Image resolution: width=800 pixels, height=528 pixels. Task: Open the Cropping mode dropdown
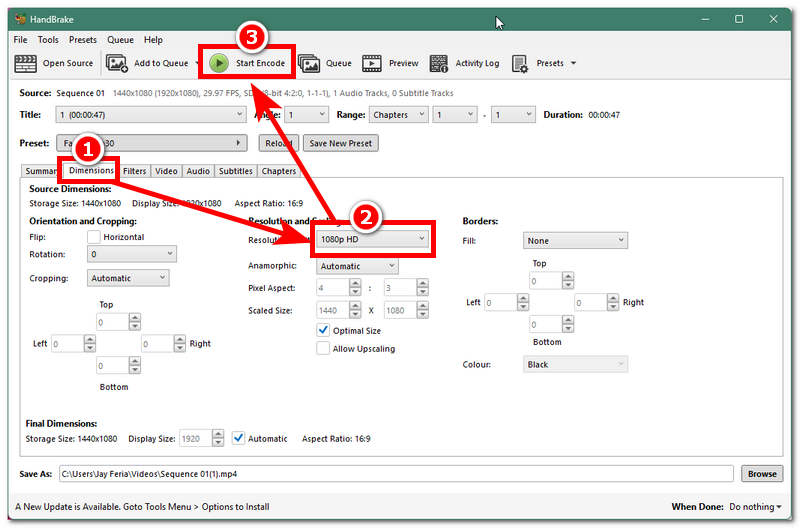coord(128,279)
